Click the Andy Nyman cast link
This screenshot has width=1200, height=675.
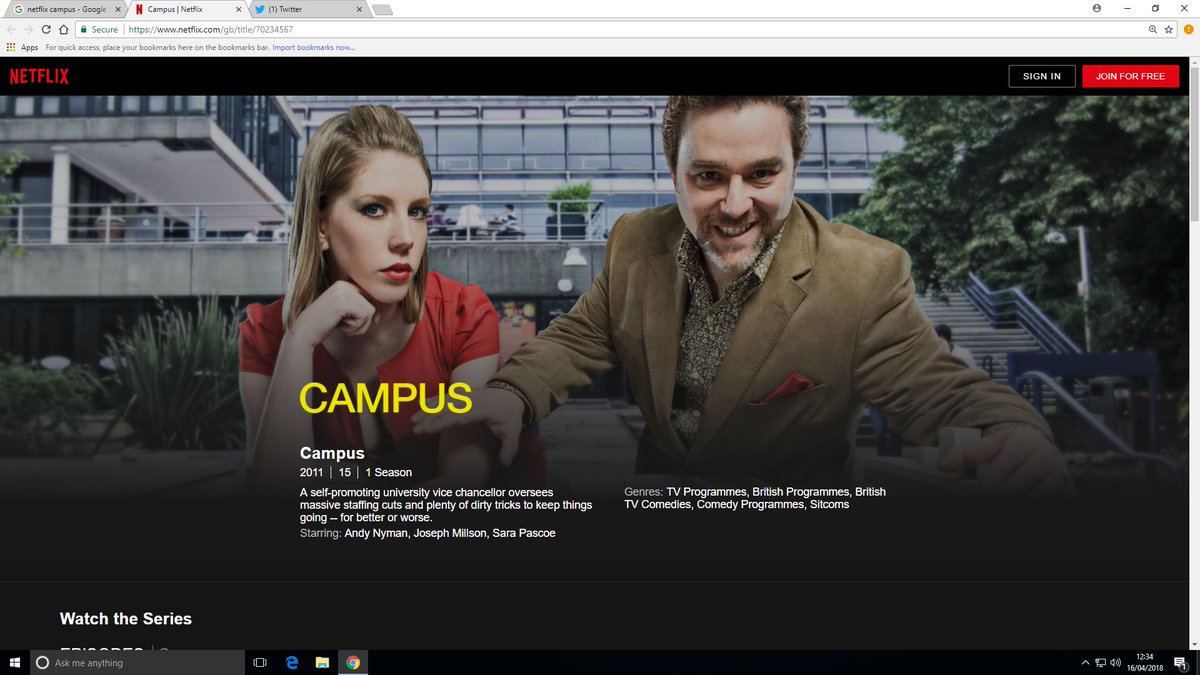tap(376, 533)
